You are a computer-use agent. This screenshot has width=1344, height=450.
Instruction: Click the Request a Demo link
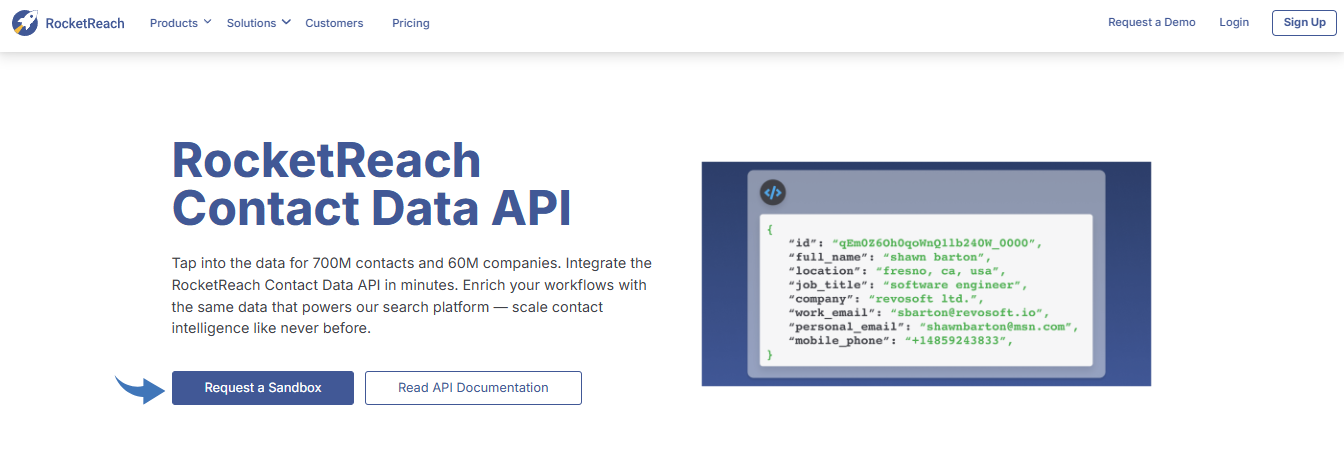tap(1151, 22)
